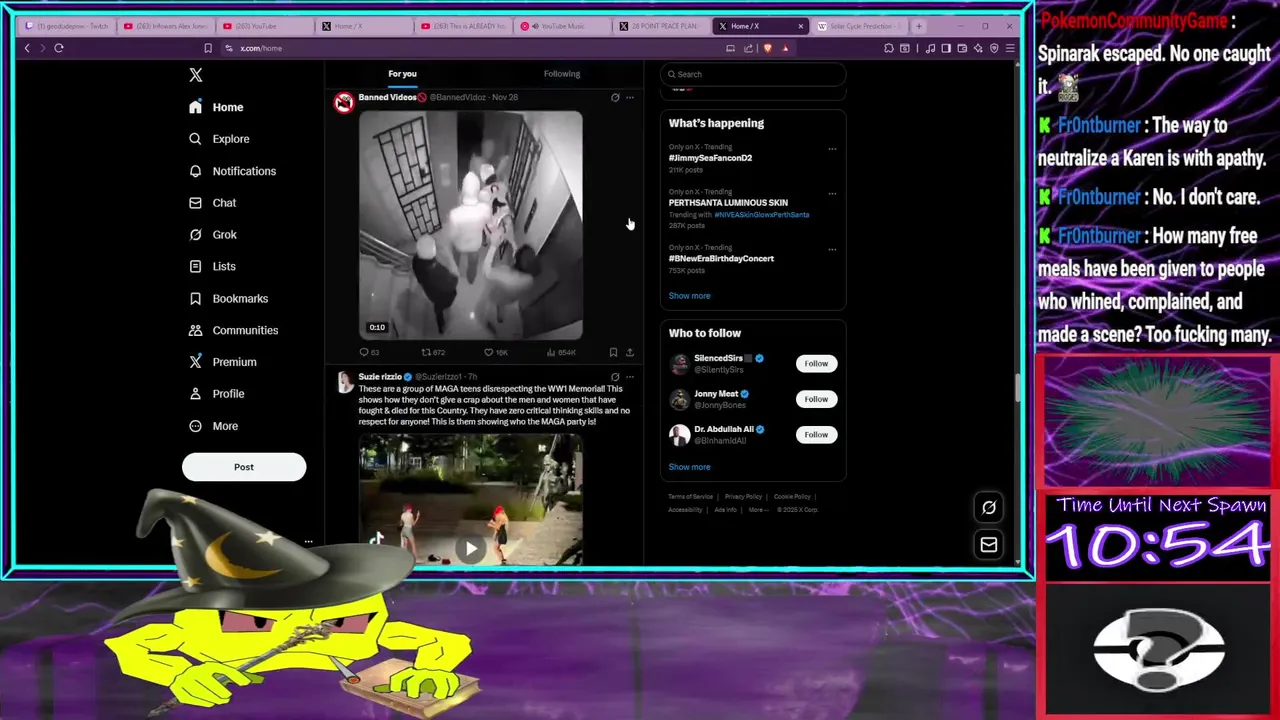This screenshot has height=720, width=1280.
Task: Open Grok explain on Banned Videos post
Action: [x=615, y=97]
